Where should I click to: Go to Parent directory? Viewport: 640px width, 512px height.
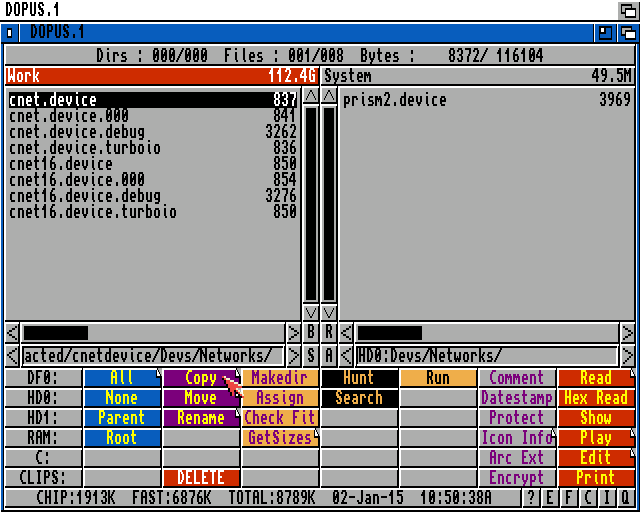122,418
